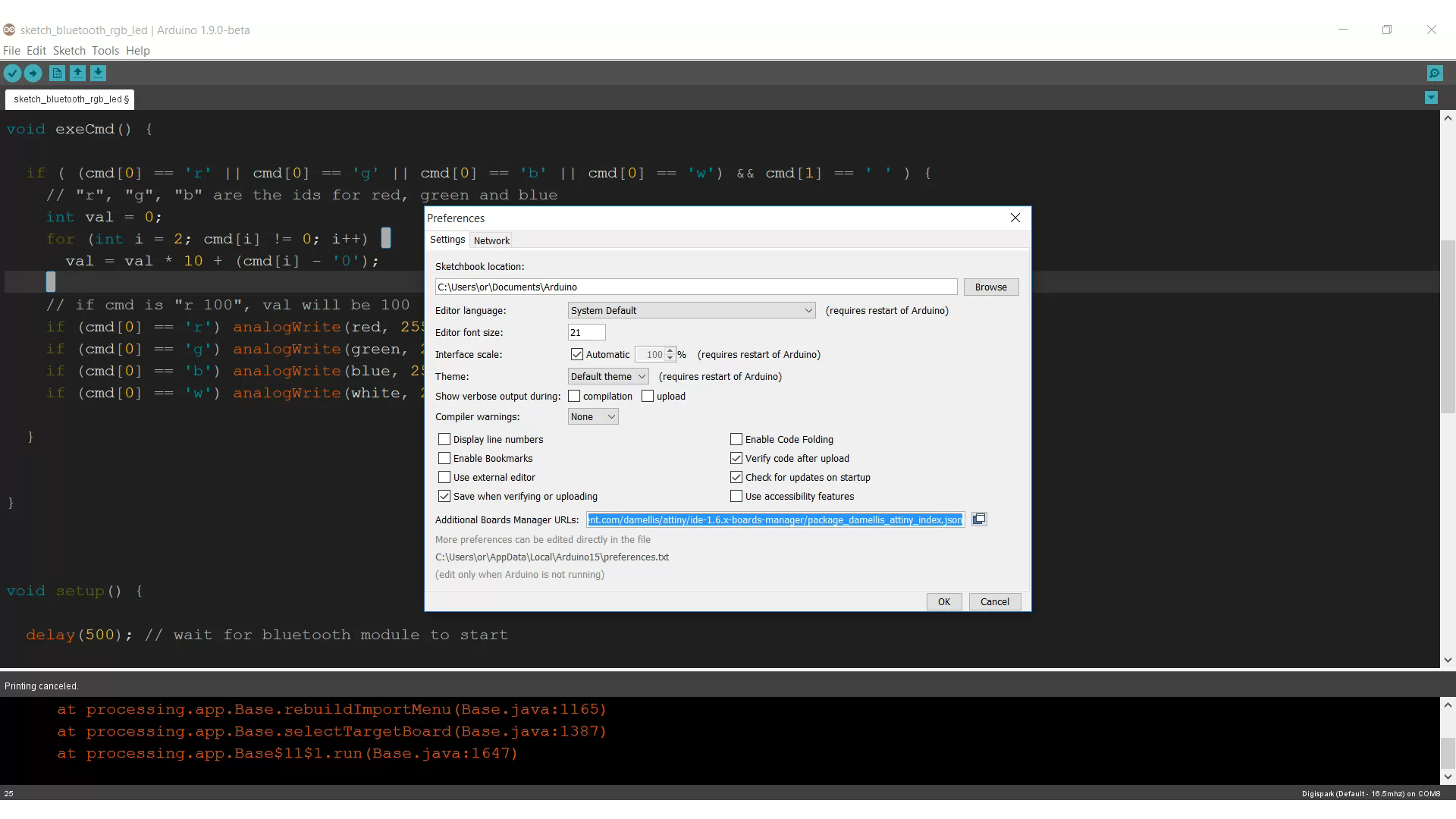Screen dimensions: 1456x819
Task: Open the Tools menu
Action: point(105,51)
